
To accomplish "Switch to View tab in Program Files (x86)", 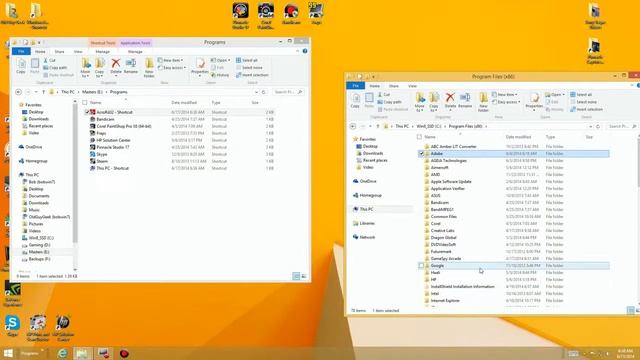I will point(412,86).
